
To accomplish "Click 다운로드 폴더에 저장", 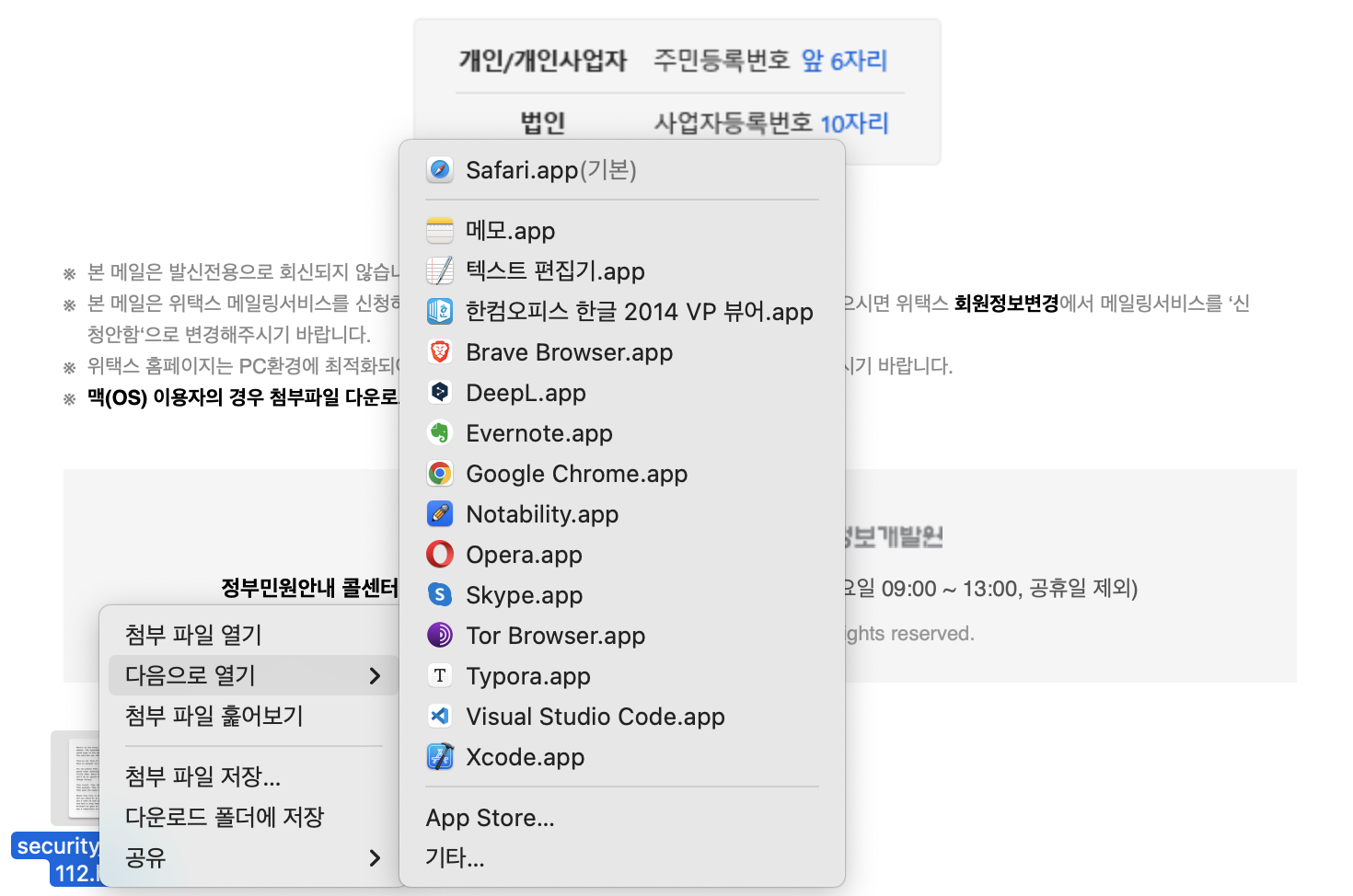I will 253,817.
